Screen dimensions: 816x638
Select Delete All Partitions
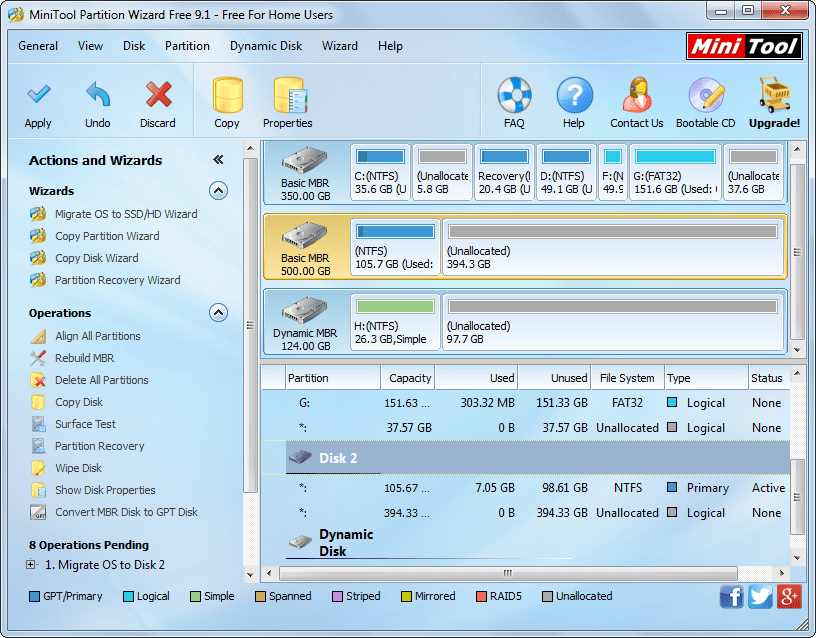pyautogui.click(x=101, y=380)
